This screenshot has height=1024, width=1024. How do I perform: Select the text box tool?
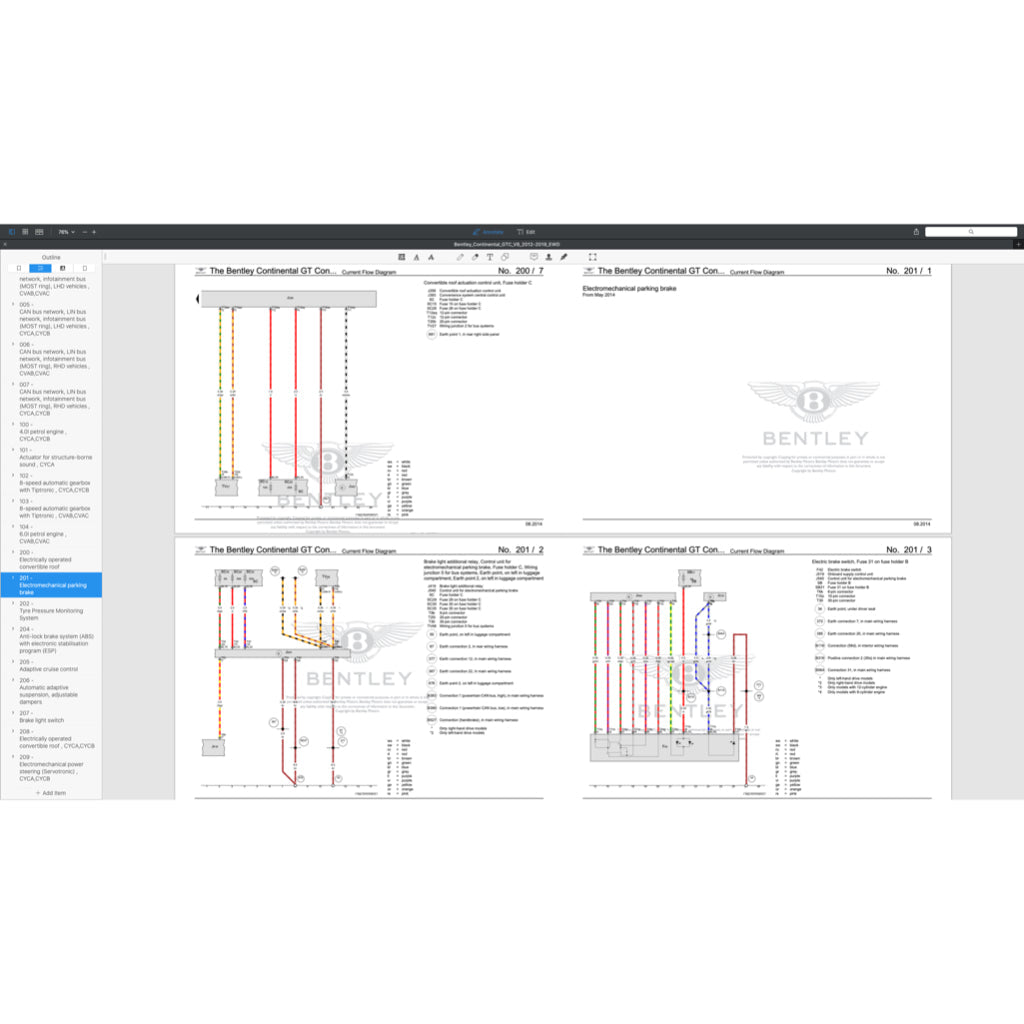[x=490, y=257]
